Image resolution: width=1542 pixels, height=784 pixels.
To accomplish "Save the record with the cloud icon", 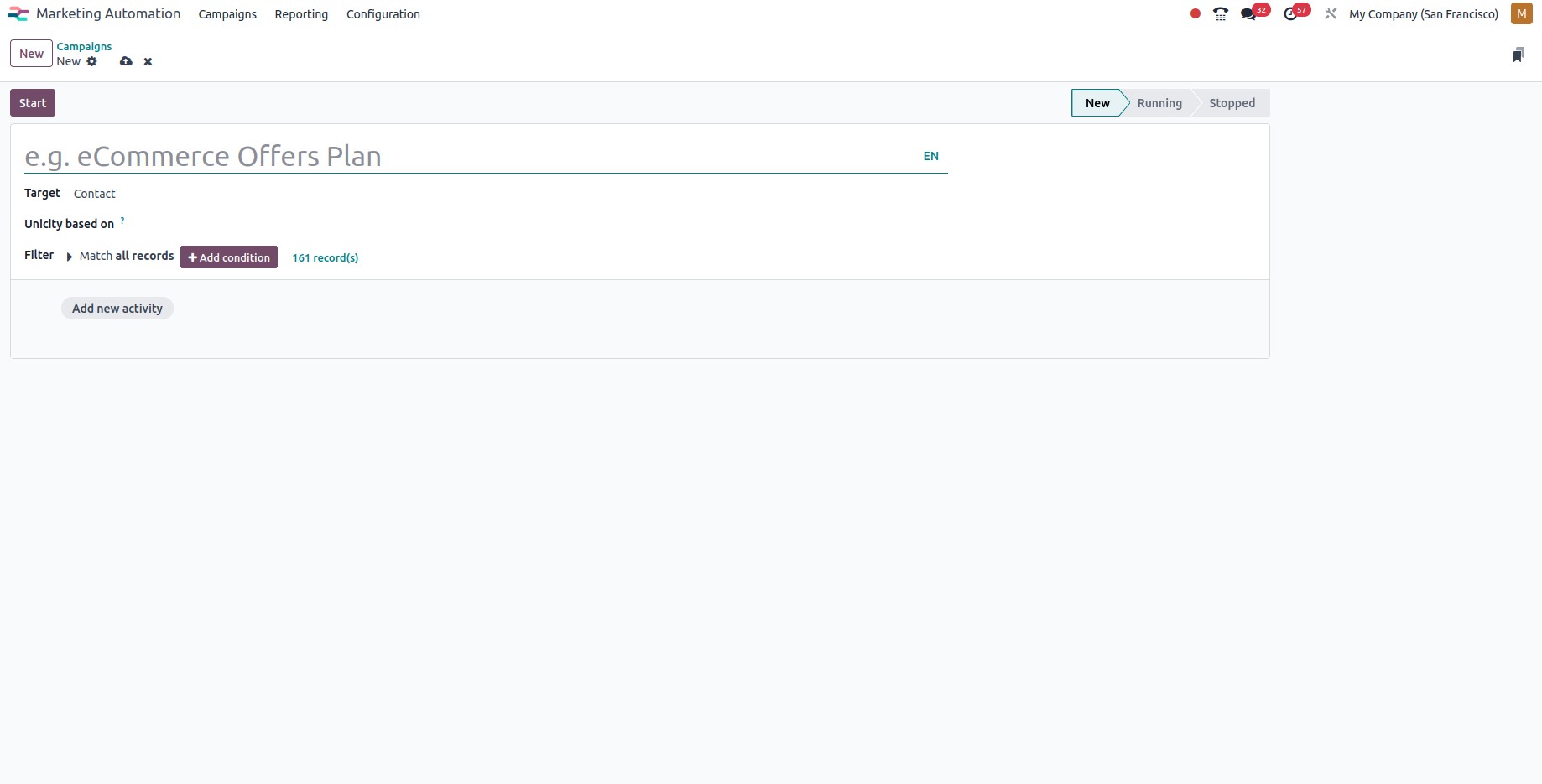I will tap(126, 61).
